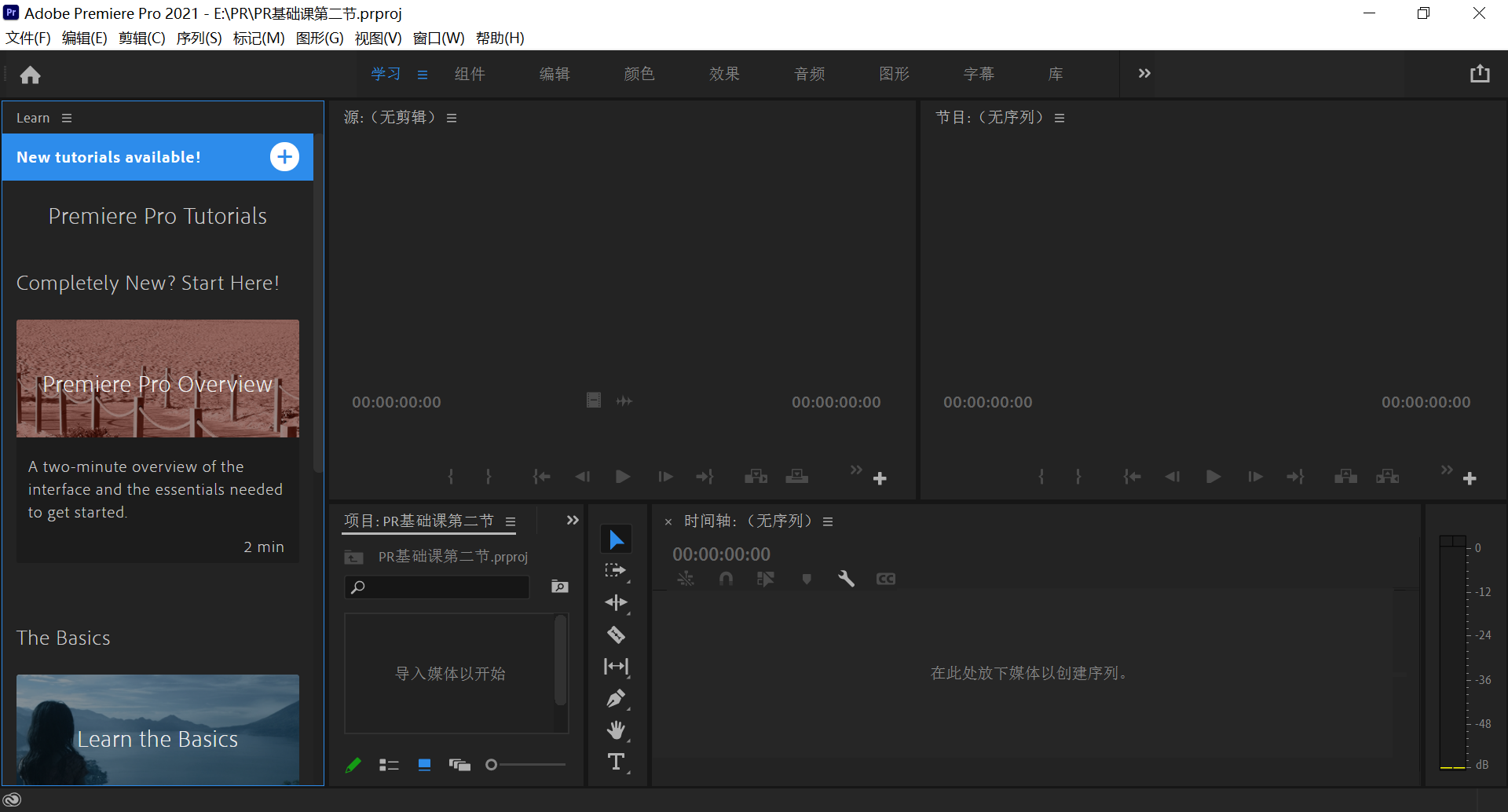Toggle insert sequences as nests option
This screenshot has height=812, width=1508.
pyautogui.click(x=686, y=579)
